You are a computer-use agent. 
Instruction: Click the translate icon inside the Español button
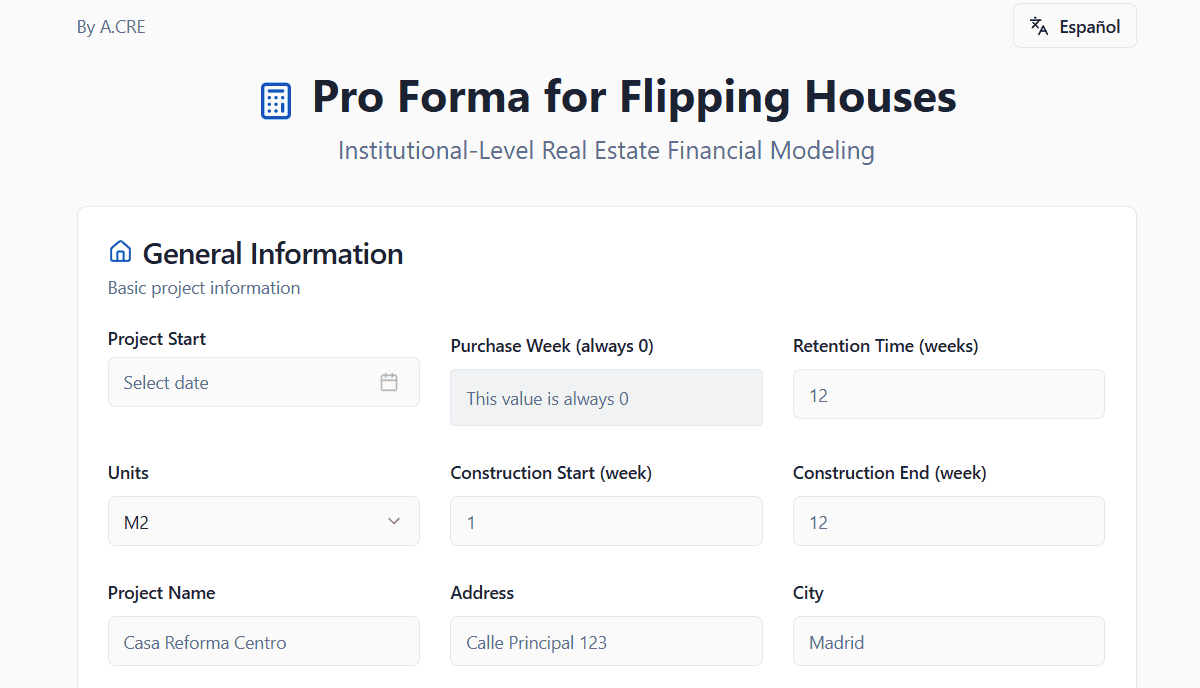click(x=1039, y=25)
